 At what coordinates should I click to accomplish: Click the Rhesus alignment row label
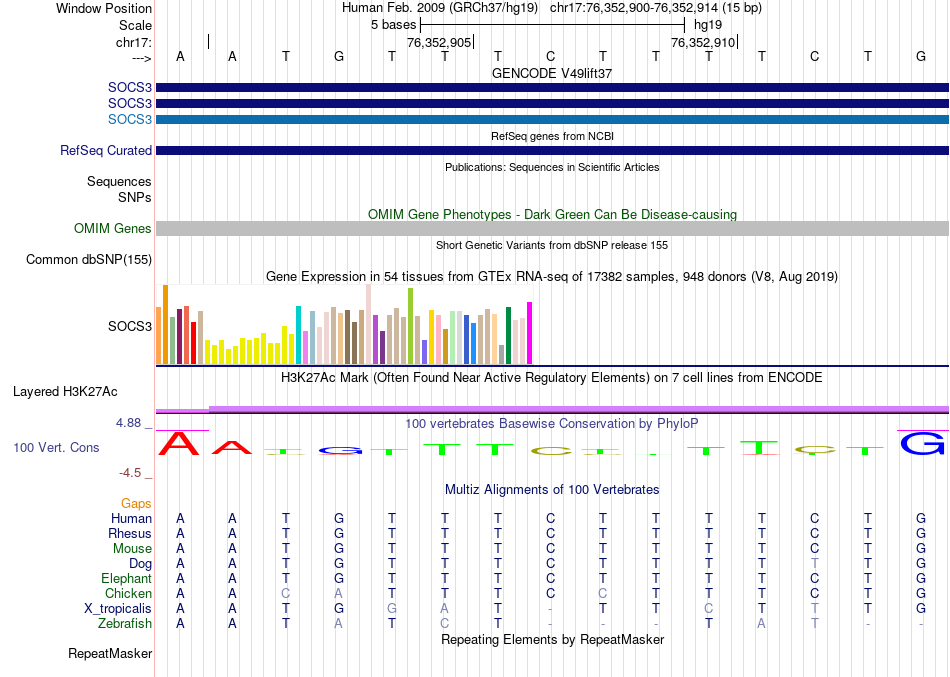tap(130, 533)
